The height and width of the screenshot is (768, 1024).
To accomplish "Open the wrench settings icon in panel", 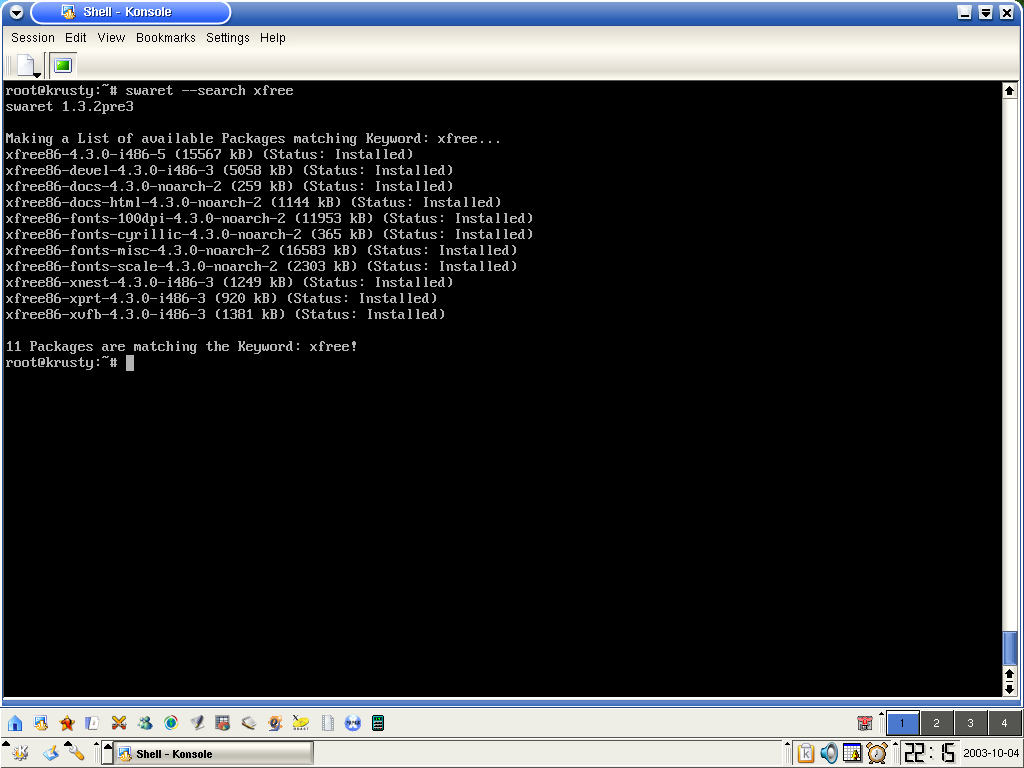I will click(x=76, y=754).
